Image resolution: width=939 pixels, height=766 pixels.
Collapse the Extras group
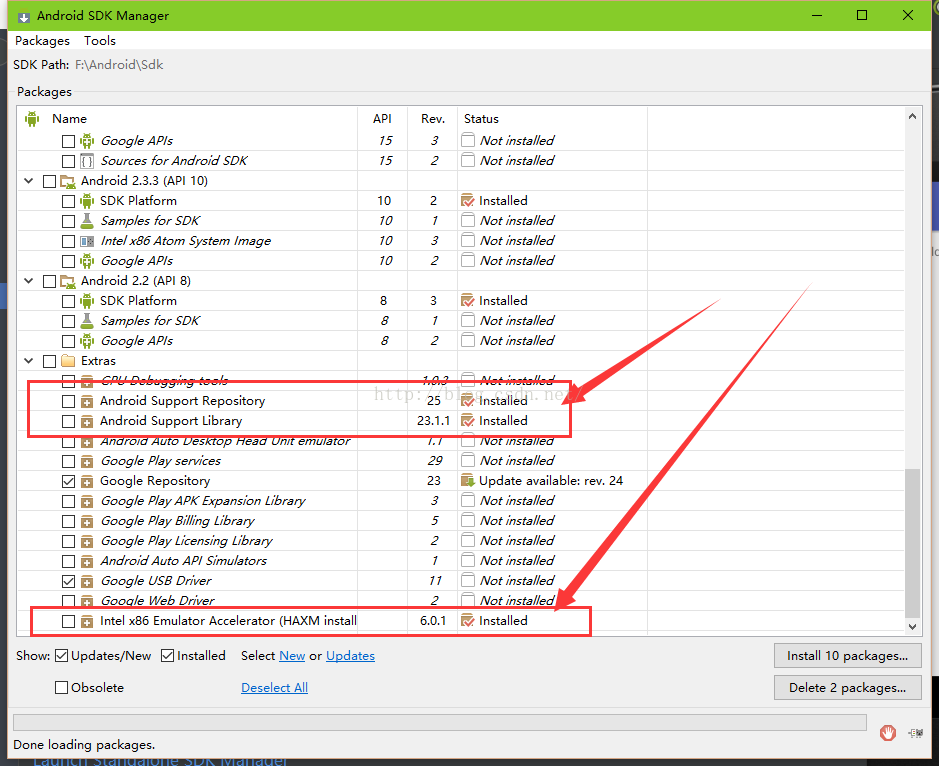pos(29,361)
